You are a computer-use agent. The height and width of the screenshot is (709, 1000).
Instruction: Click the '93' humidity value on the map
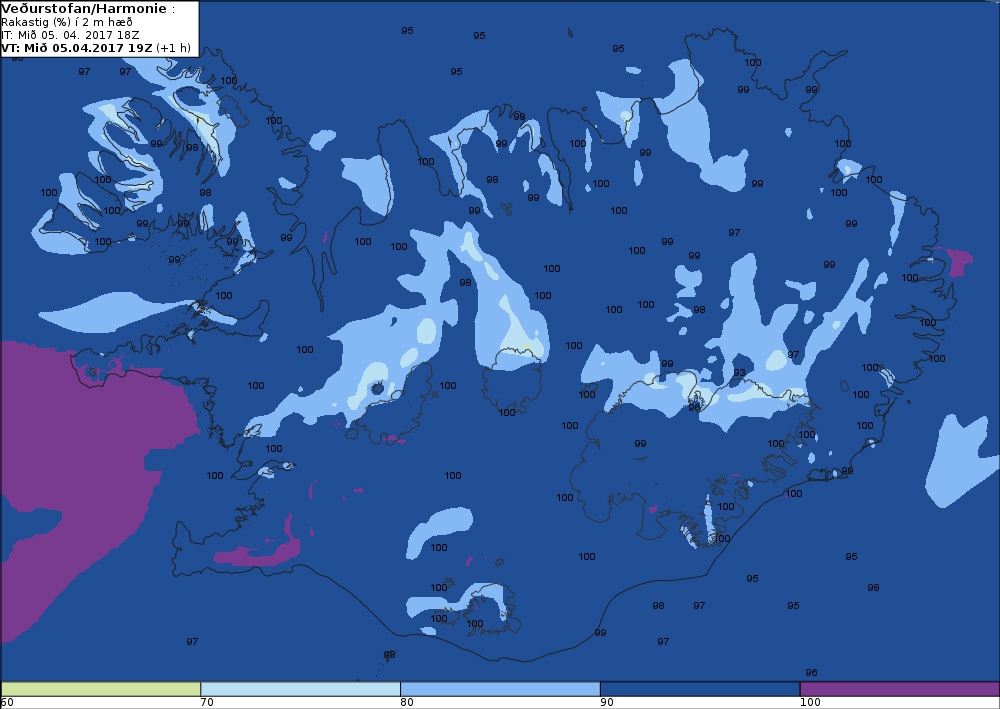(739, 372)
